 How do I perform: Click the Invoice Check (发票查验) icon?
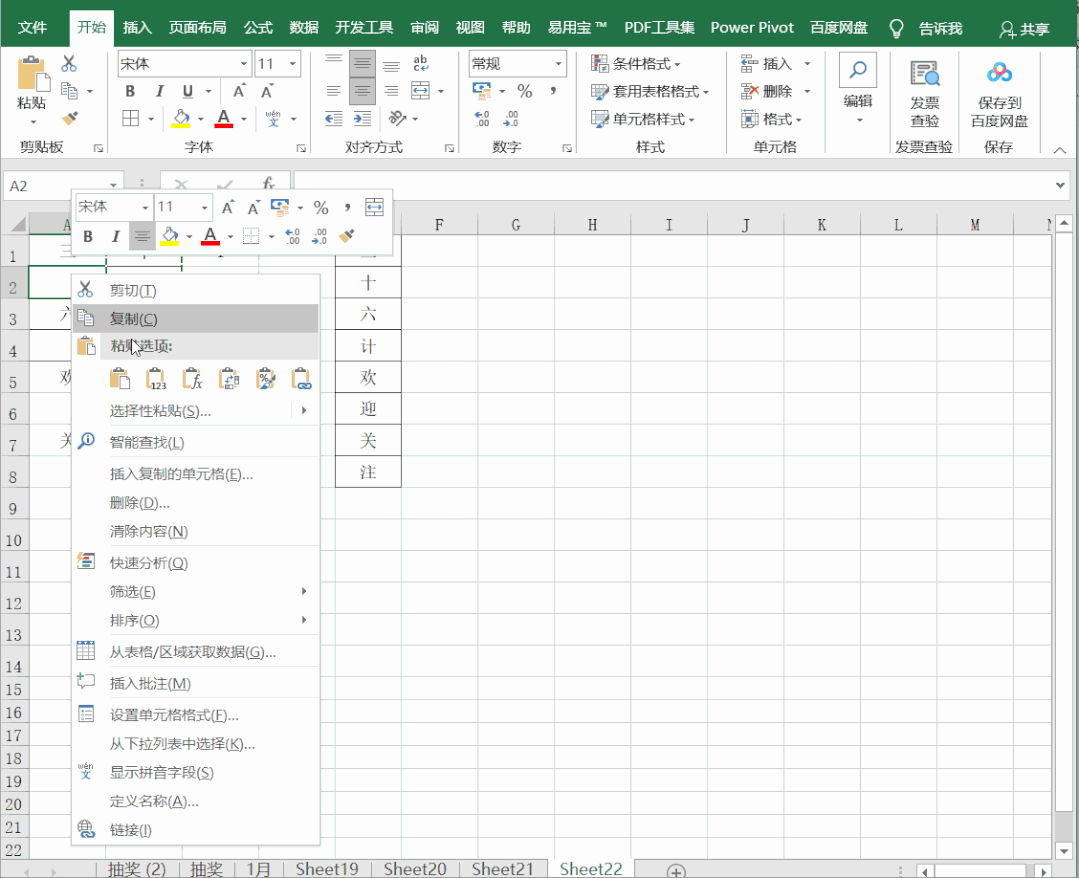(x=924, y=74)
